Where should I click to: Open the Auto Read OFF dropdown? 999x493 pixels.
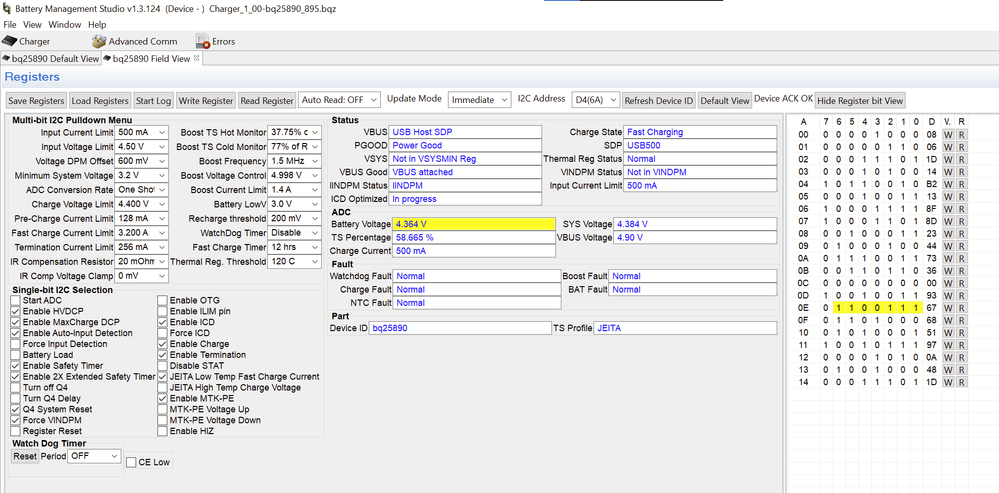click(x=340, y=100)
